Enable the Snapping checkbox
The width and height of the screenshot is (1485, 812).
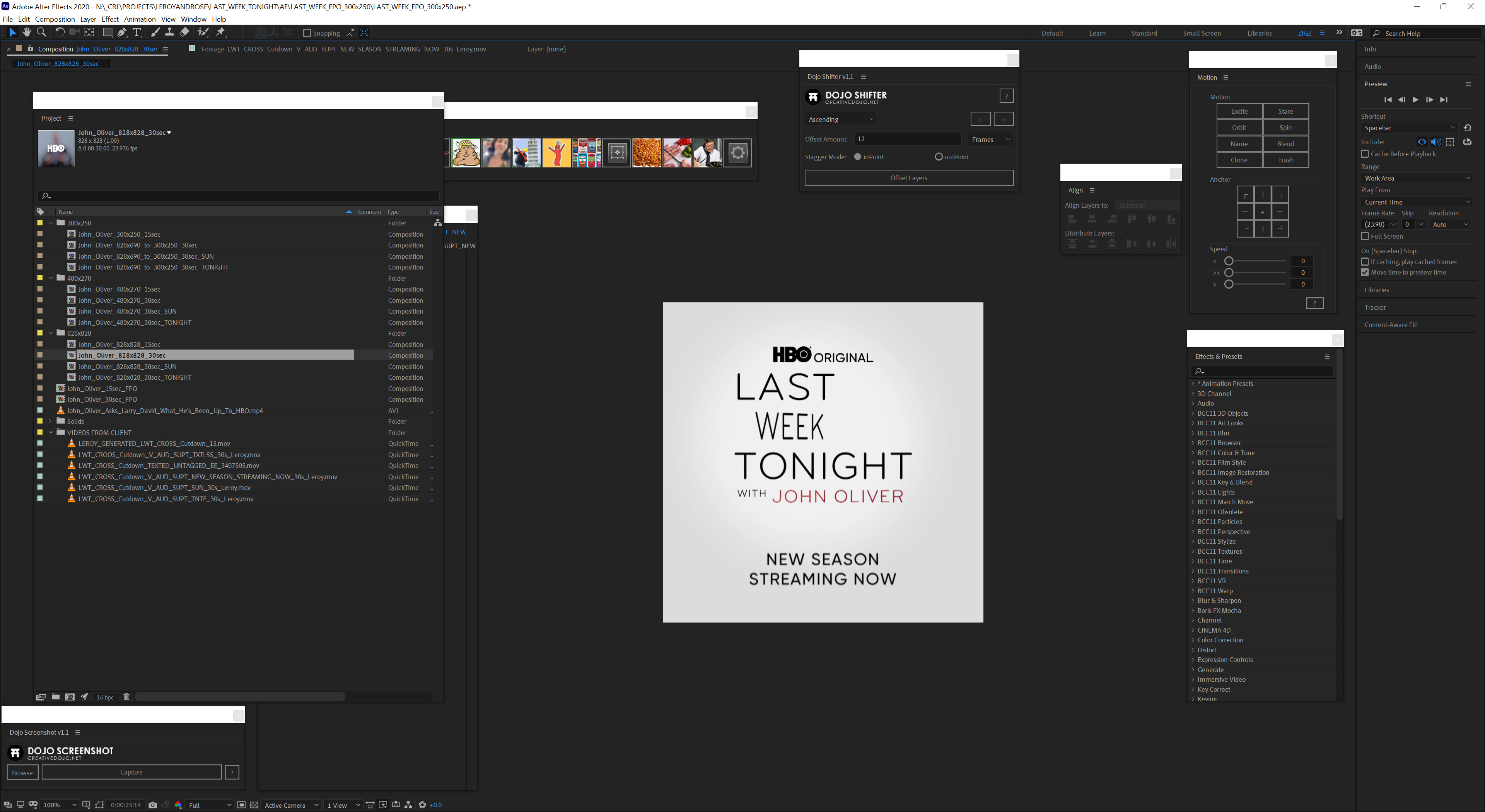307,33
